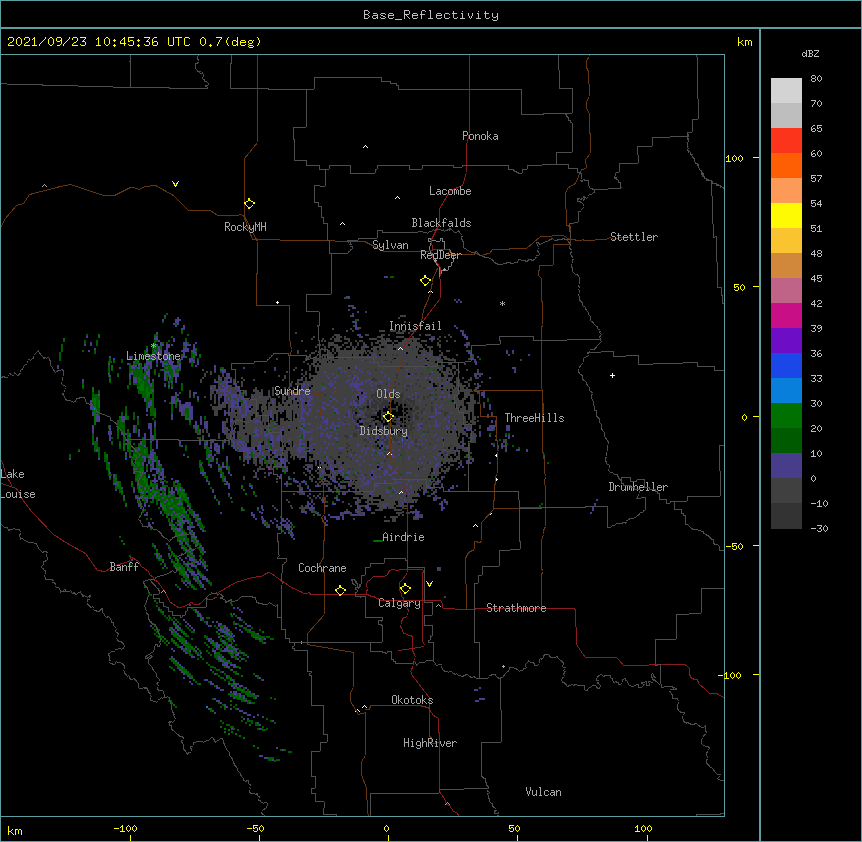
Task: Click the Sylvan label
Action: 390,245
